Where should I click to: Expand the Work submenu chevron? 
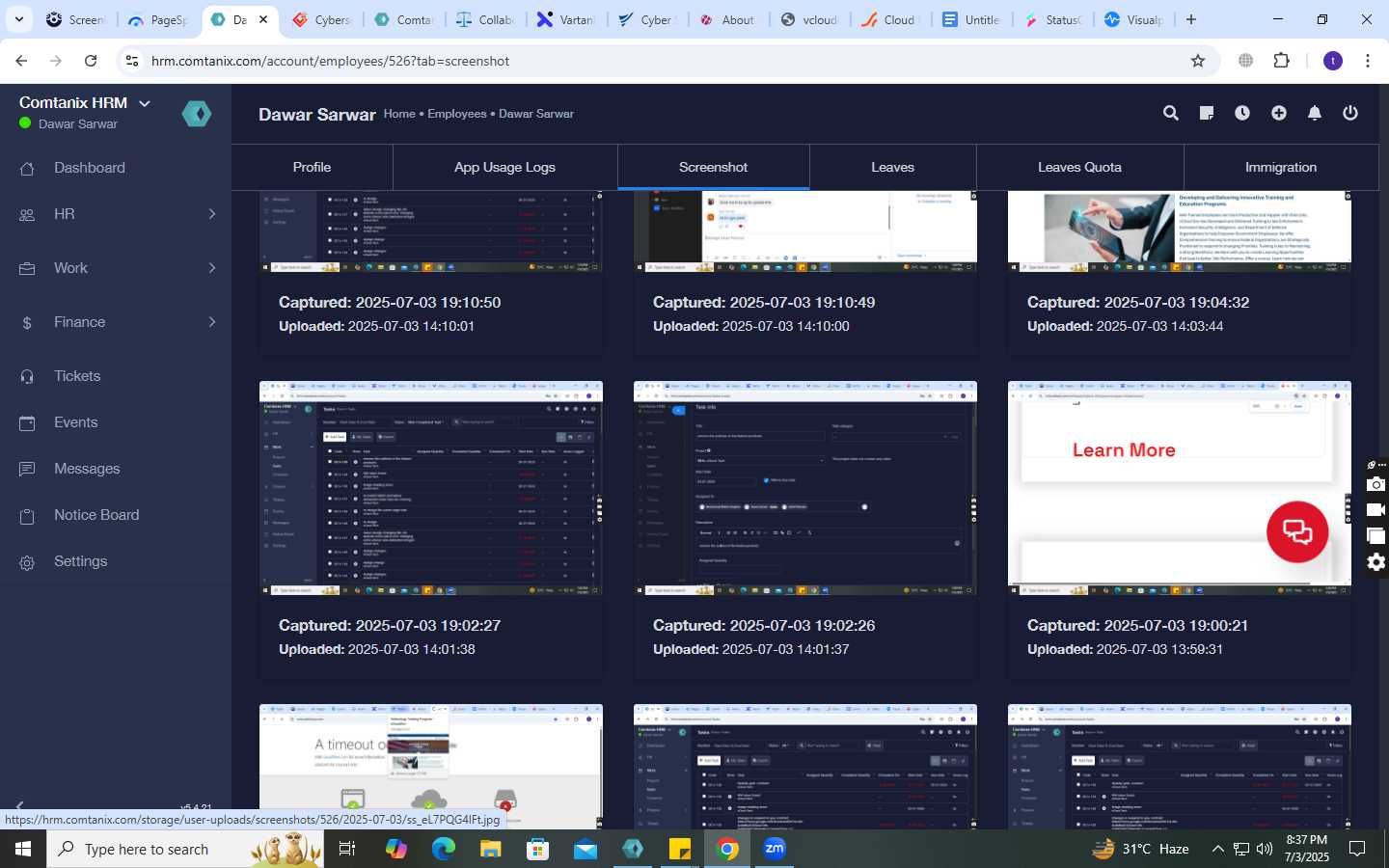tap(212, 268)
